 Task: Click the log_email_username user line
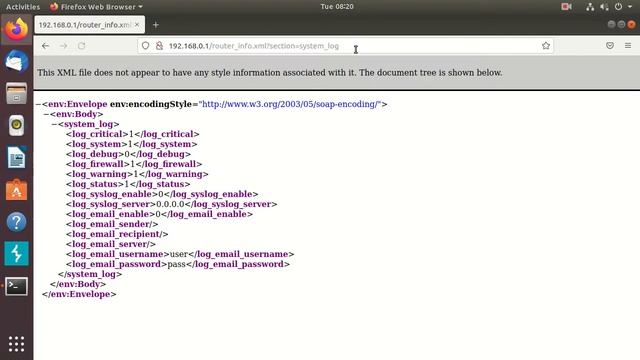tap(180, 254)
